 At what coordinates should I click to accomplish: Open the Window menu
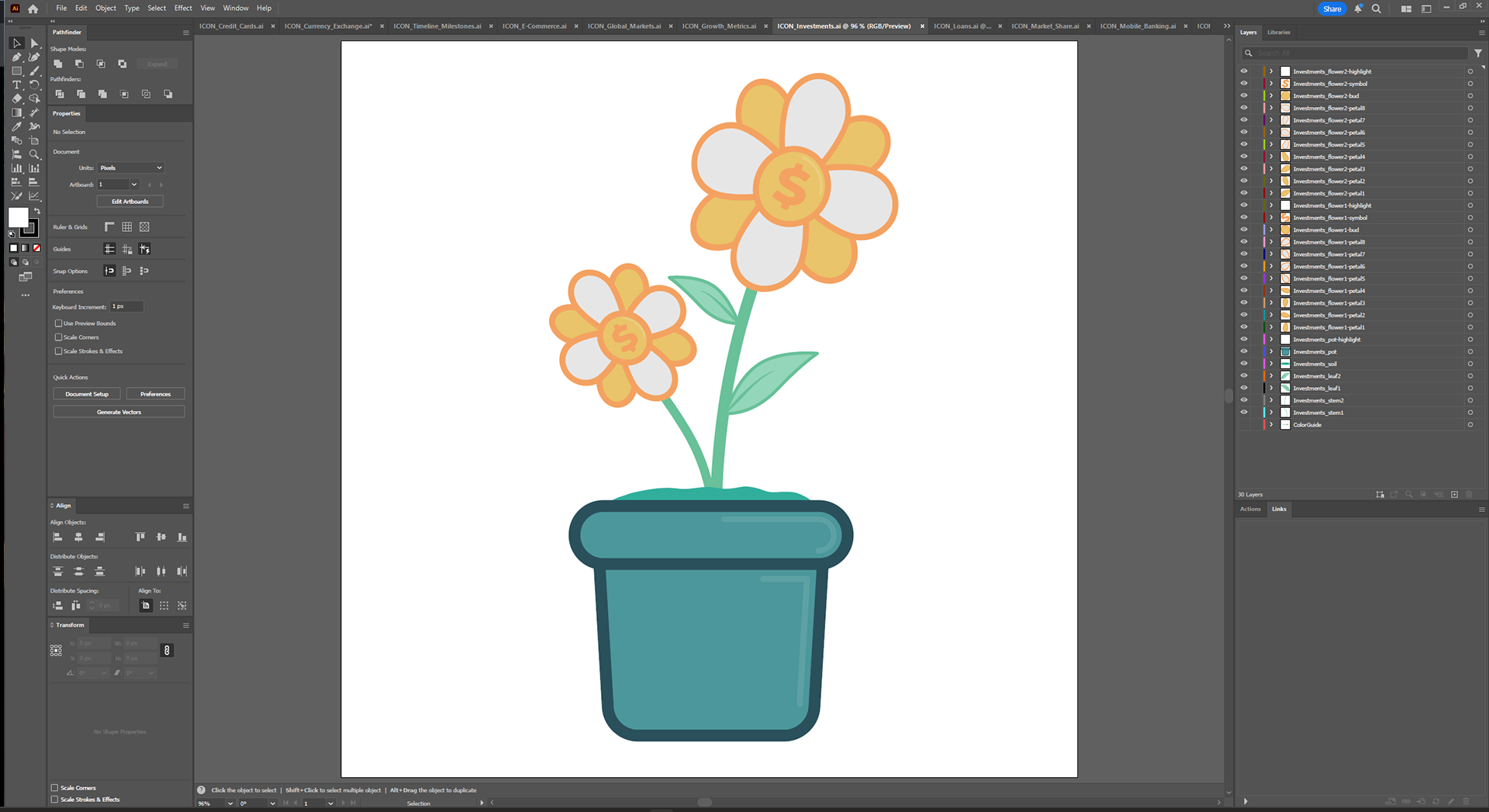point(236,8)
